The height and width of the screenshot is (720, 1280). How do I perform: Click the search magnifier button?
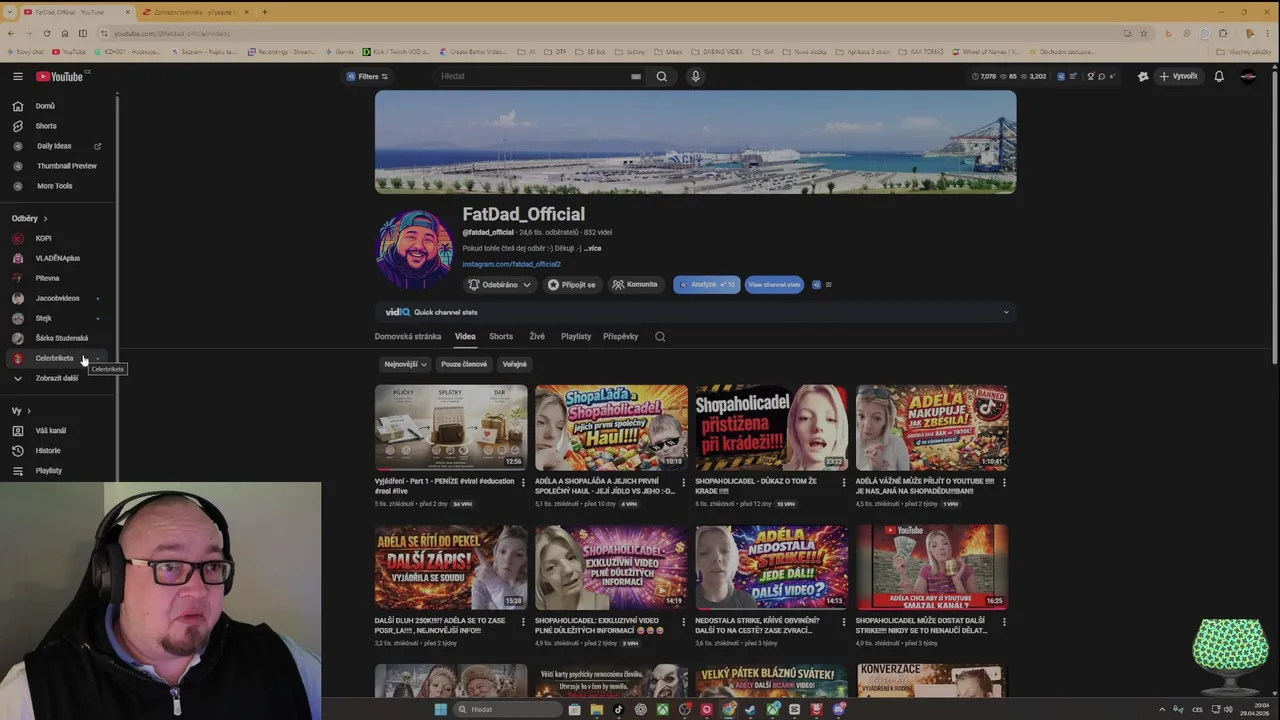[661, 76]
